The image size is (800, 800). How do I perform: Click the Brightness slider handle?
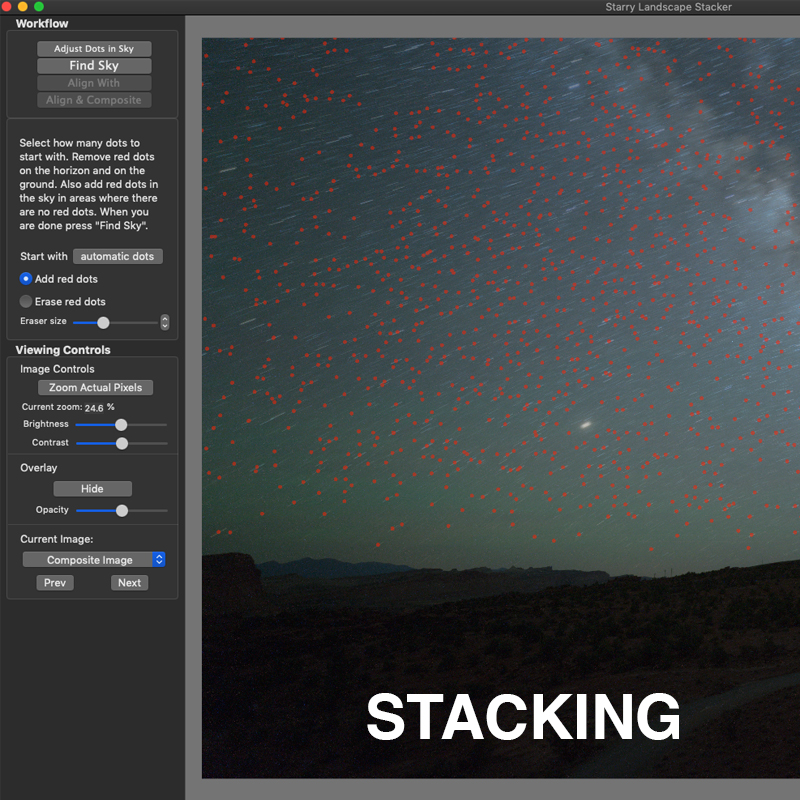(121, 424)
